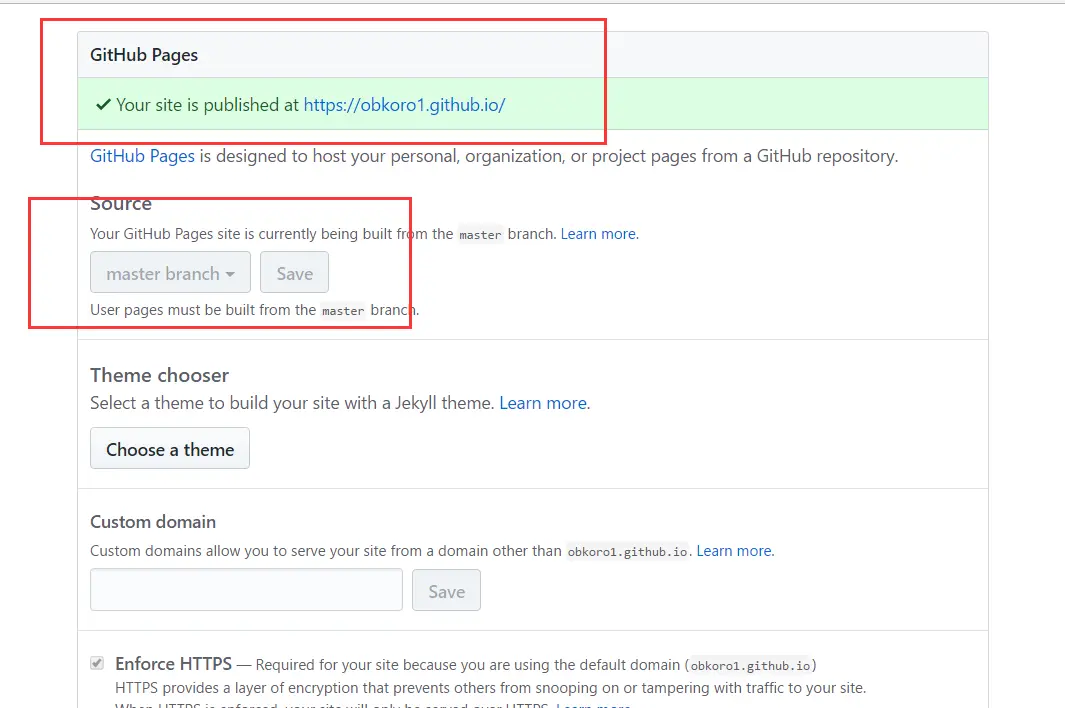
Task: Select the Source heading text
Action: pos(121,203)
